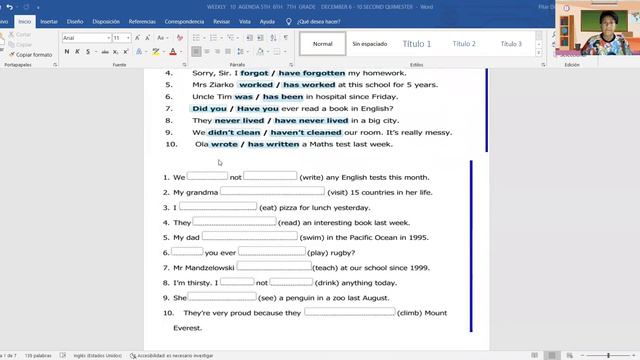The image size is (640, 360).
Task: Decrease paragraph indent
Action: point(249,38)
